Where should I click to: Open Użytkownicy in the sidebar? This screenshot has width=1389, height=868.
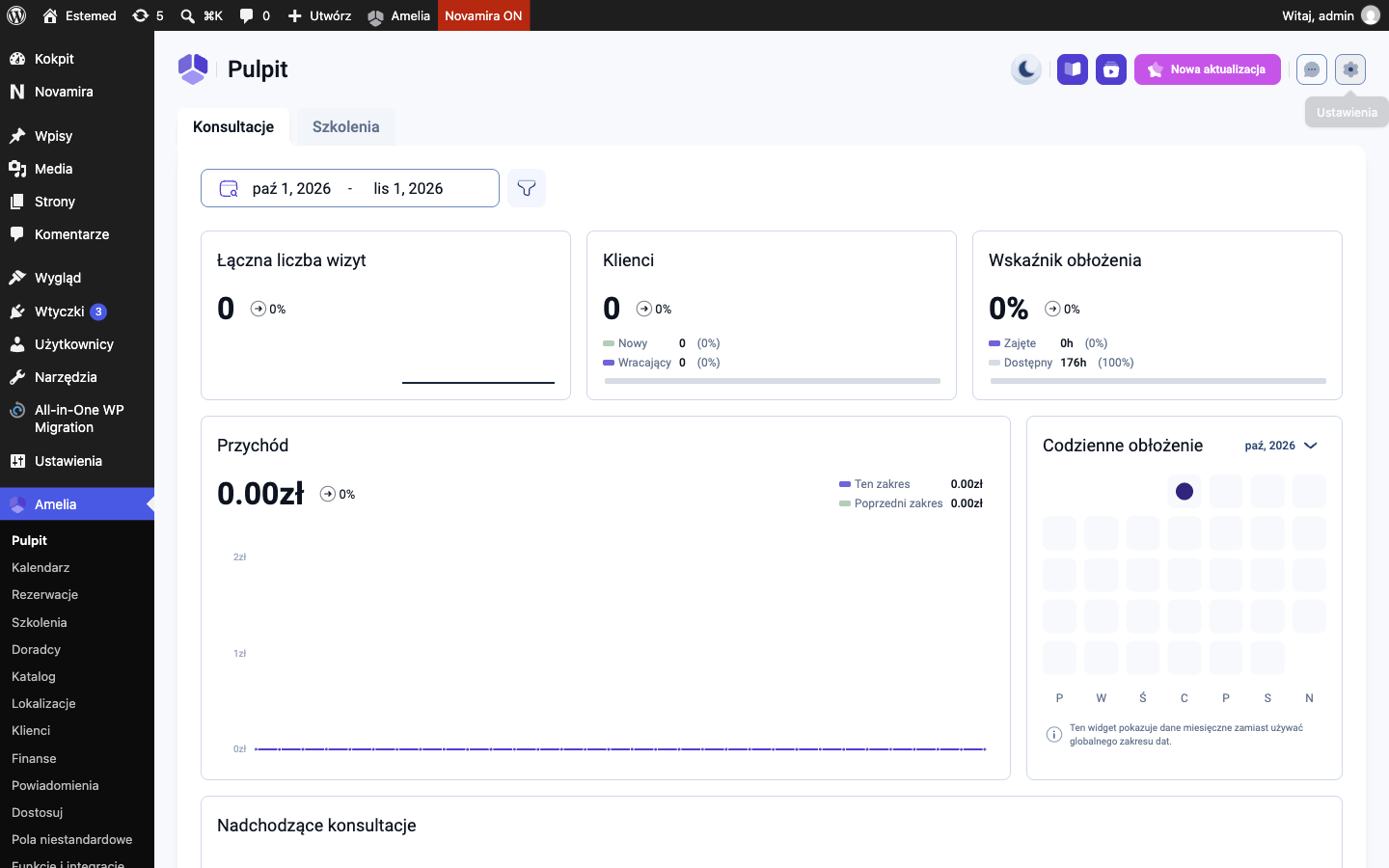[77, 344]
